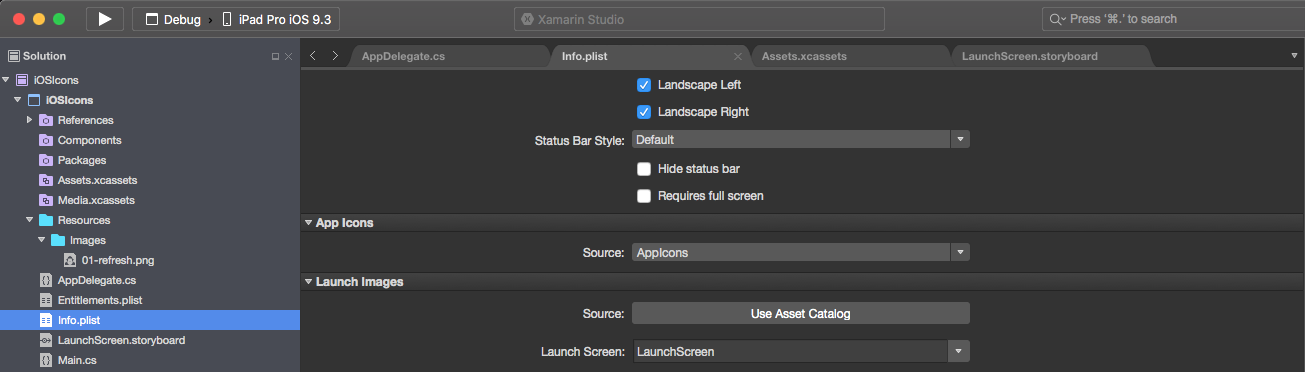Select 01-refresh.png in the solution tree
Image resolution: width=1305 pixels, height=372 pixels.
(118, 260)
